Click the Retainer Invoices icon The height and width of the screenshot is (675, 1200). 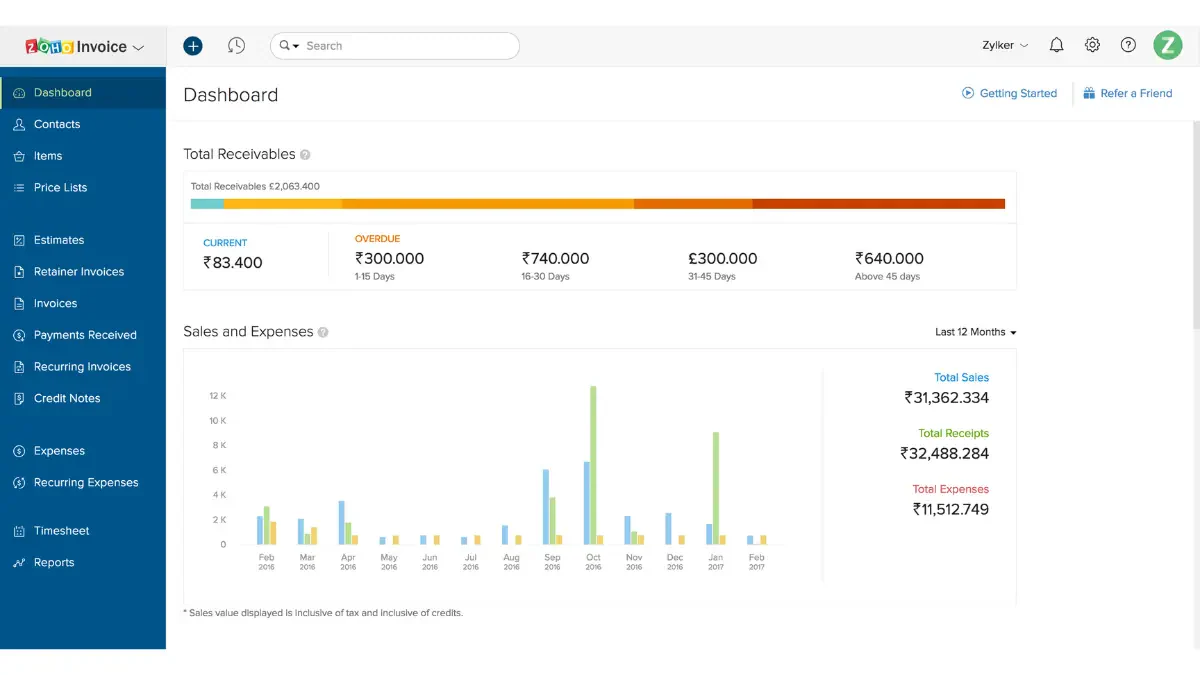pos(19,272)
